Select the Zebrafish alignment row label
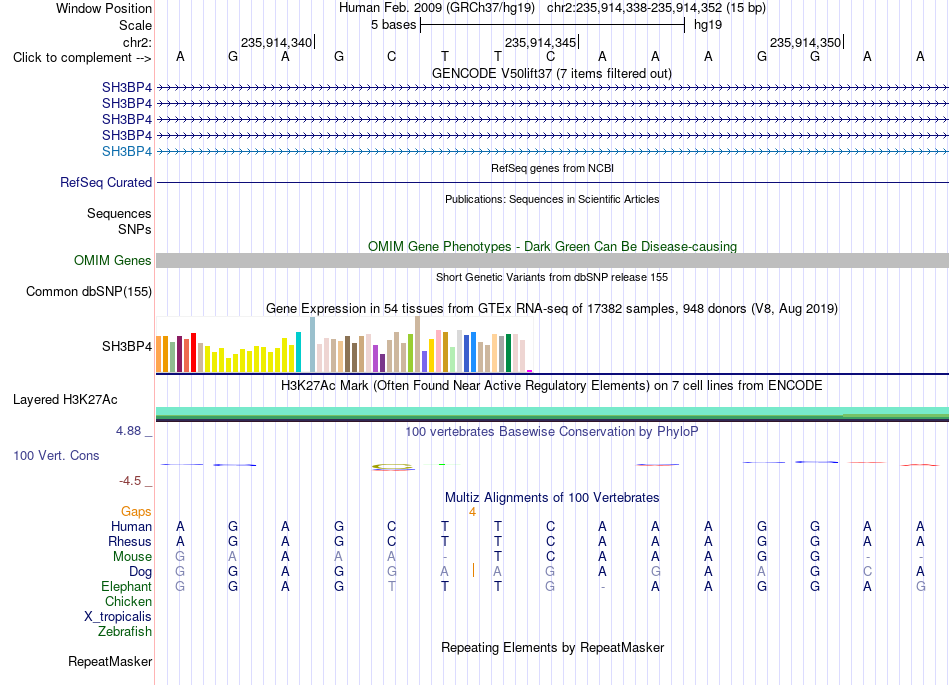Viewport: 950px width, 685px height. 125,632
